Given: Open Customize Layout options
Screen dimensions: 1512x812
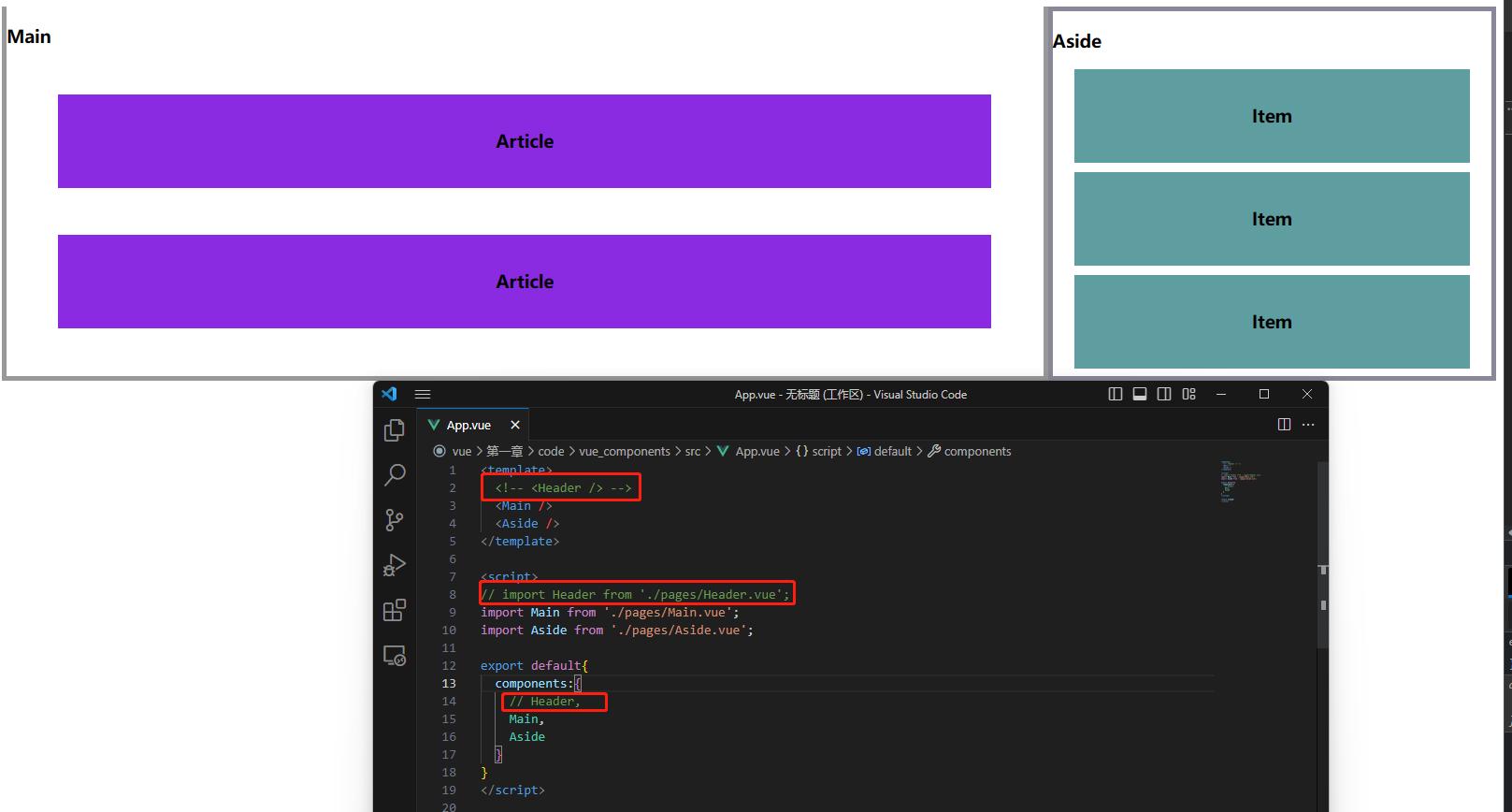Looking at the screenshot, I should pos(1189,395).
